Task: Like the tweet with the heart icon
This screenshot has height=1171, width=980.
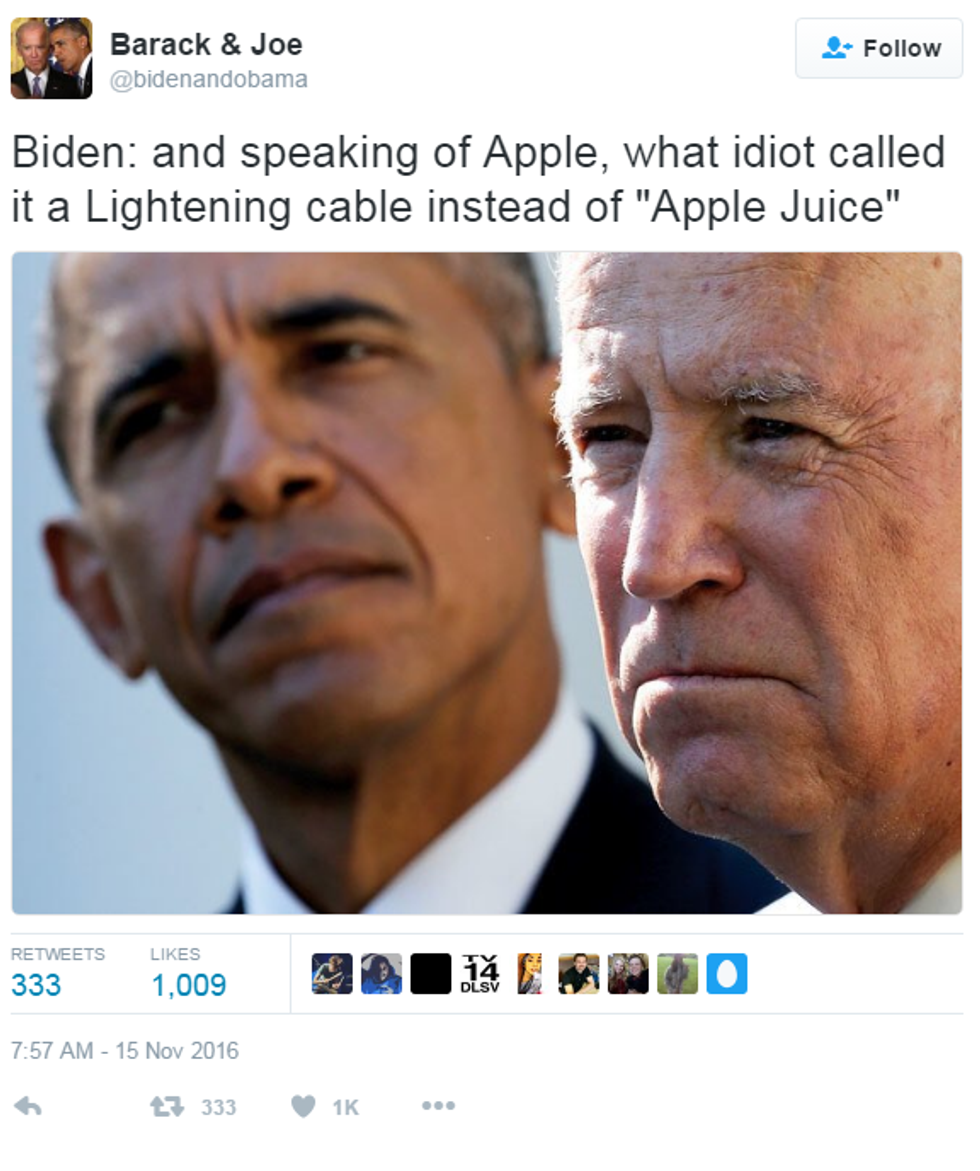Action: click(303, 1106)
